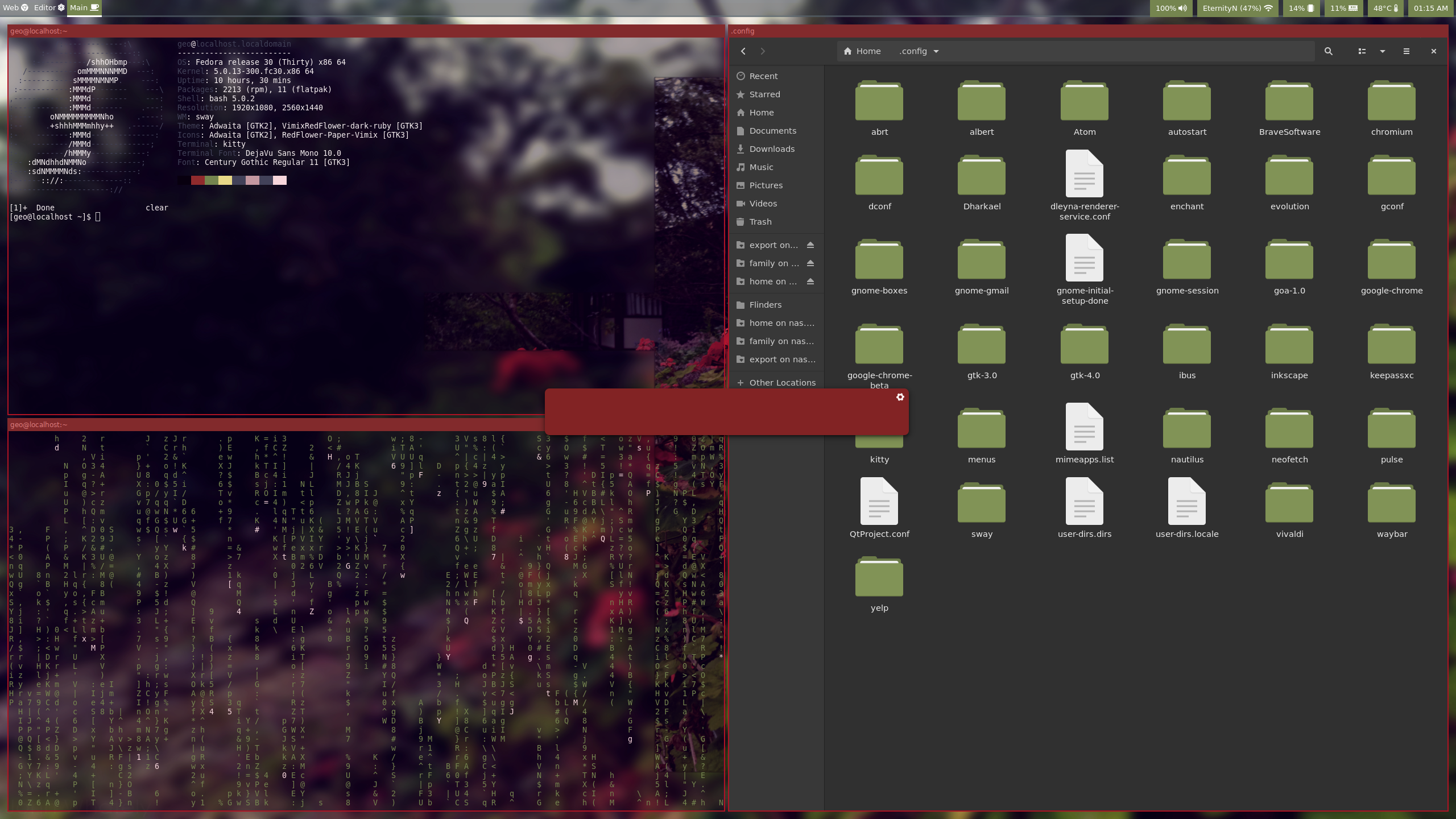1456x819 pixels.
Task: Click the gear icon on red popup
Action: tap(900, 397)
